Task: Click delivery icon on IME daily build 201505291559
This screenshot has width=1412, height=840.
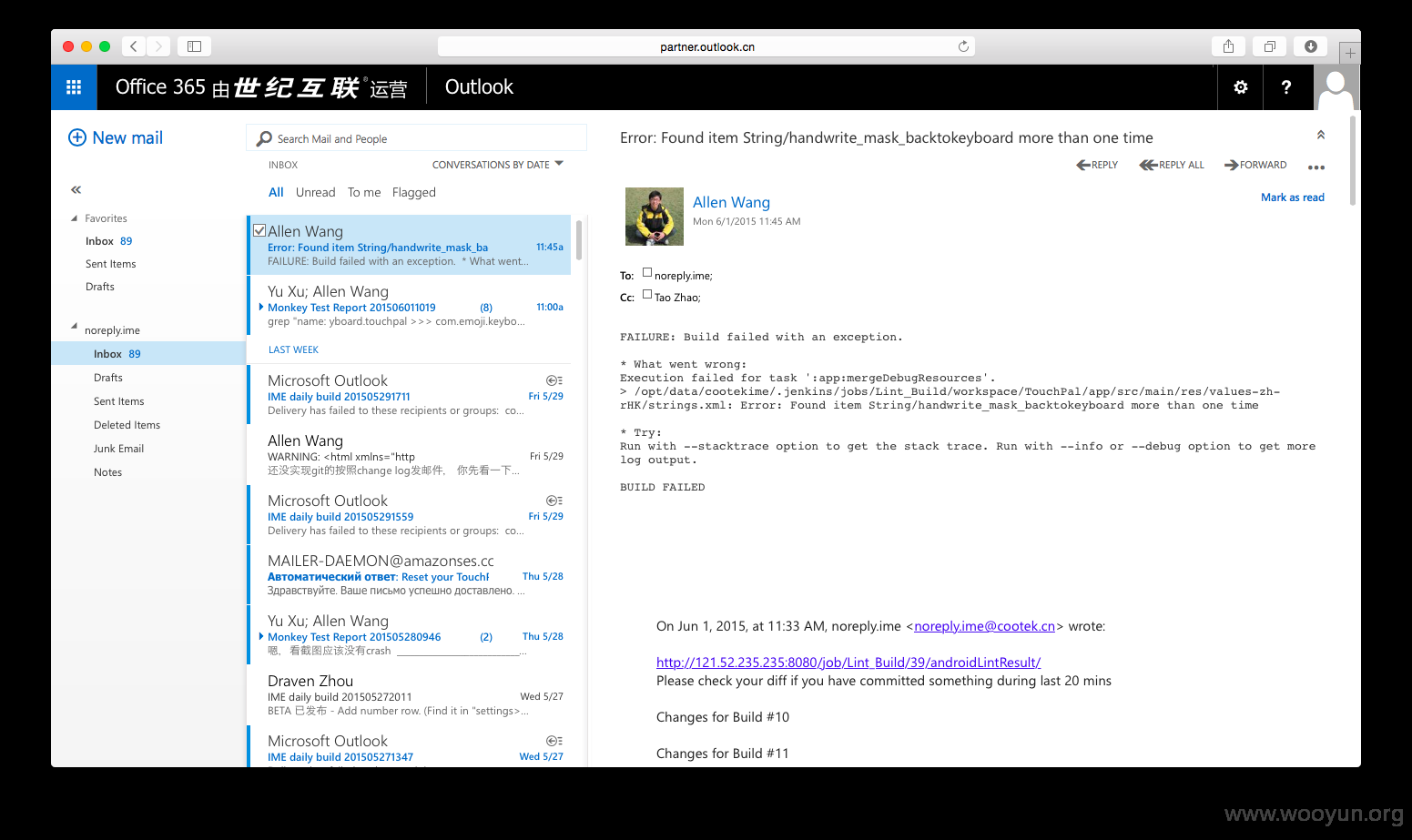Action: click(x=554, y=501)
